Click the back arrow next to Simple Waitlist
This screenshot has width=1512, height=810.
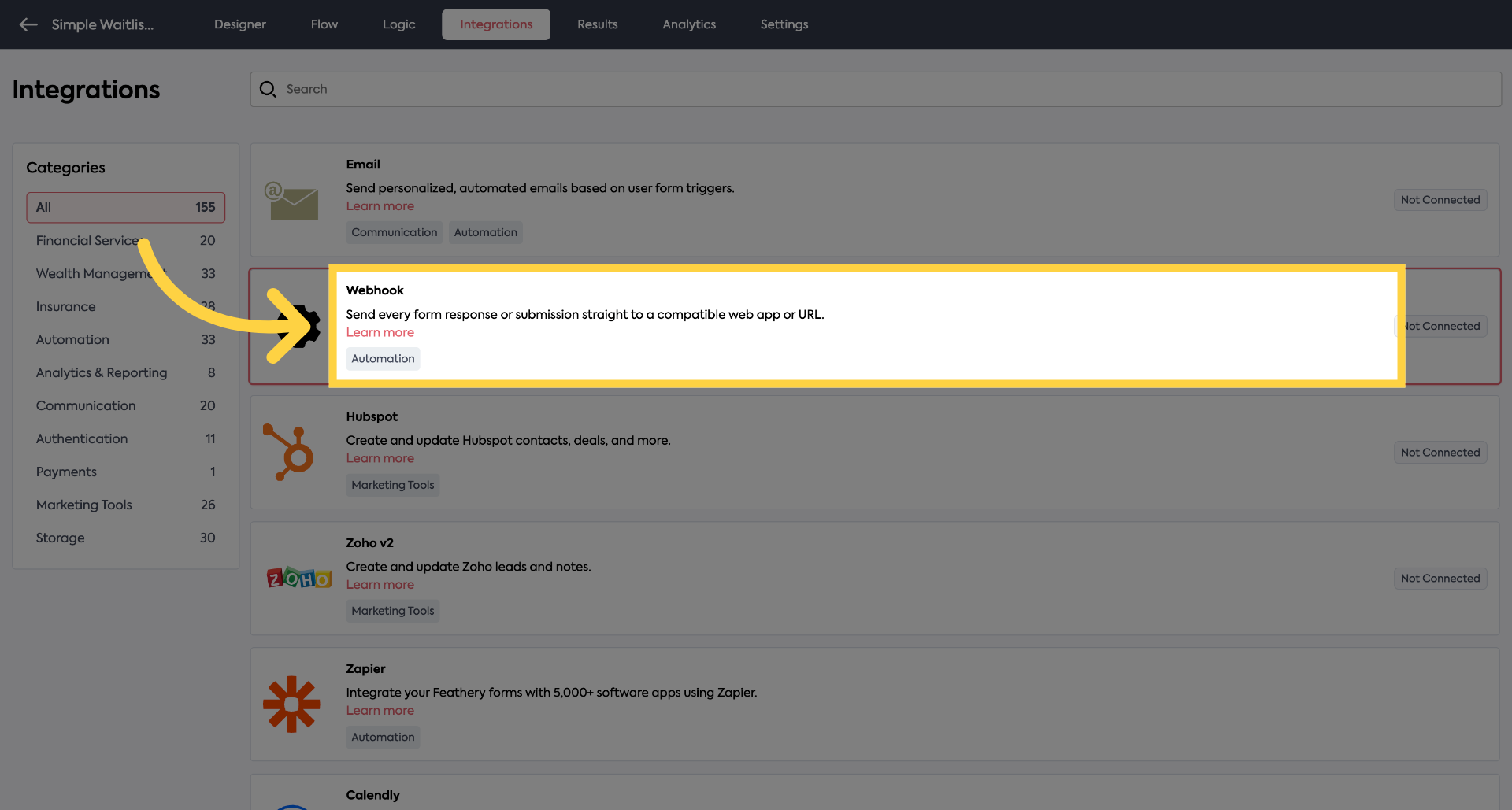[x=28, y=24]
